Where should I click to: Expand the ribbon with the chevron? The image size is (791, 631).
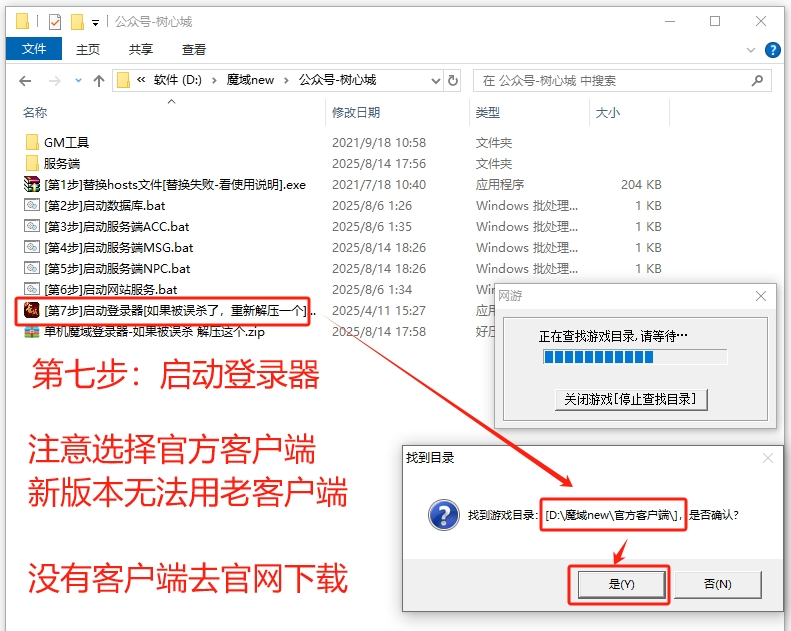[751, 50]
